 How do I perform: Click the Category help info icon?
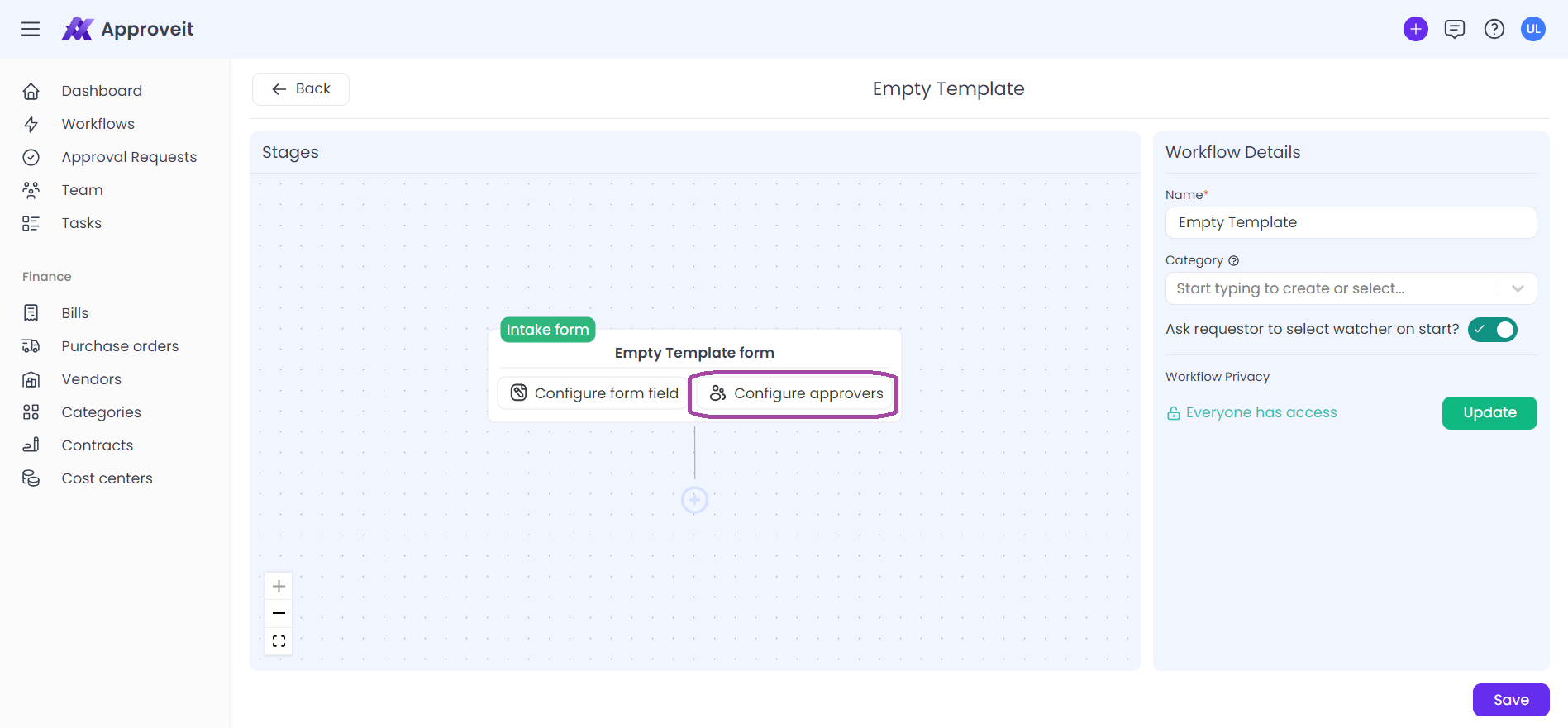[1233, 260]
